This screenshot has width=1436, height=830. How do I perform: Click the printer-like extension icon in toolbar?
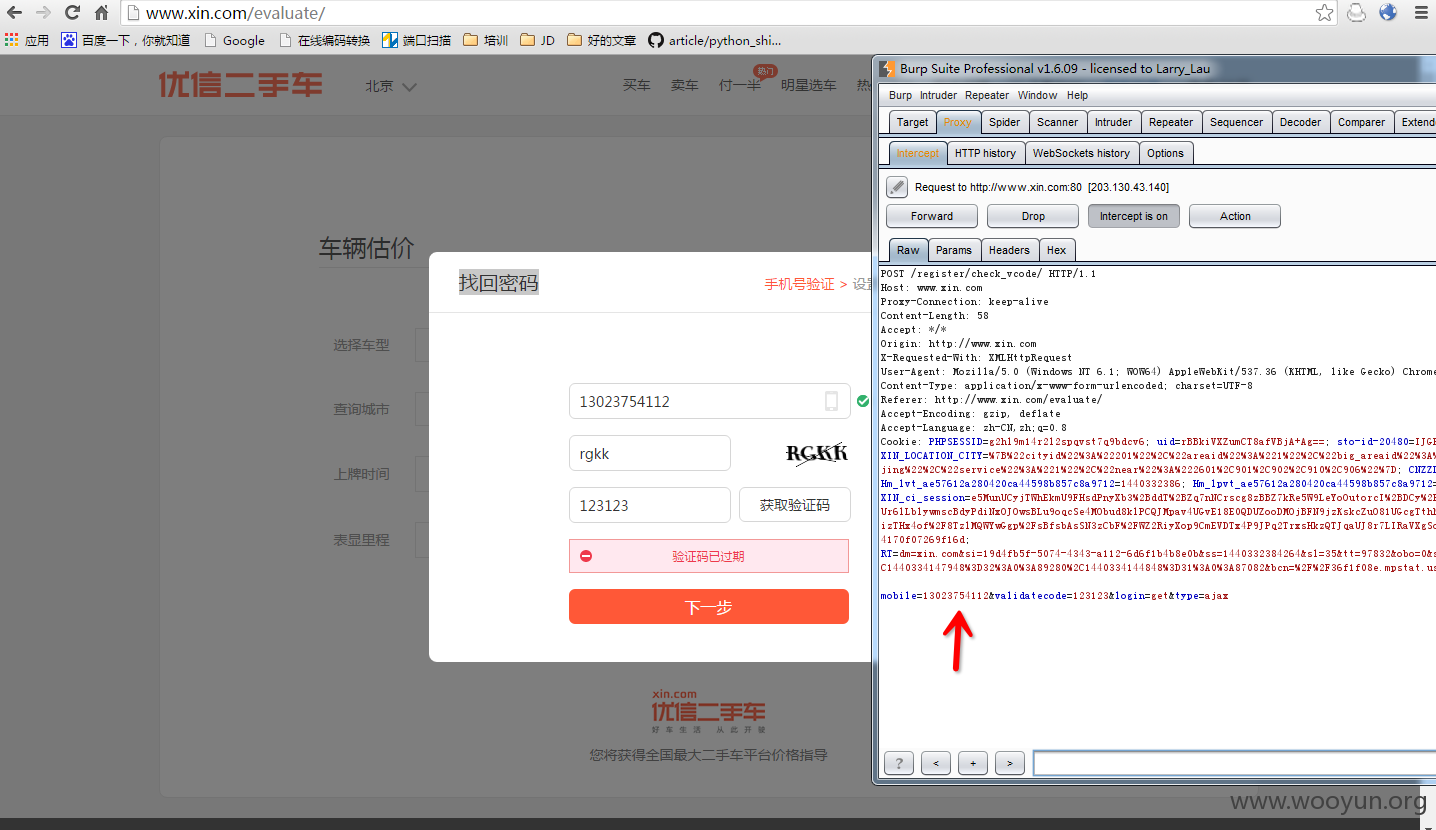pos(1356,13)
